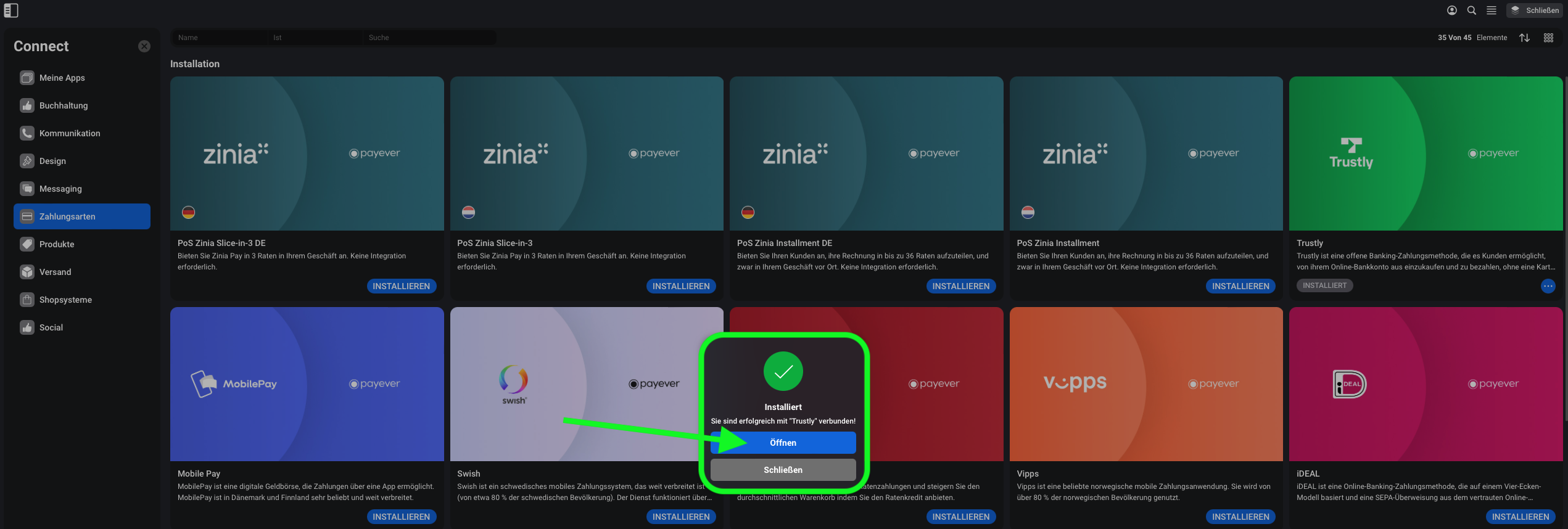The height and width of the screenshot is (529, 1568).
Task: Click the Installation section heading
Action: [x=195, y=64]
